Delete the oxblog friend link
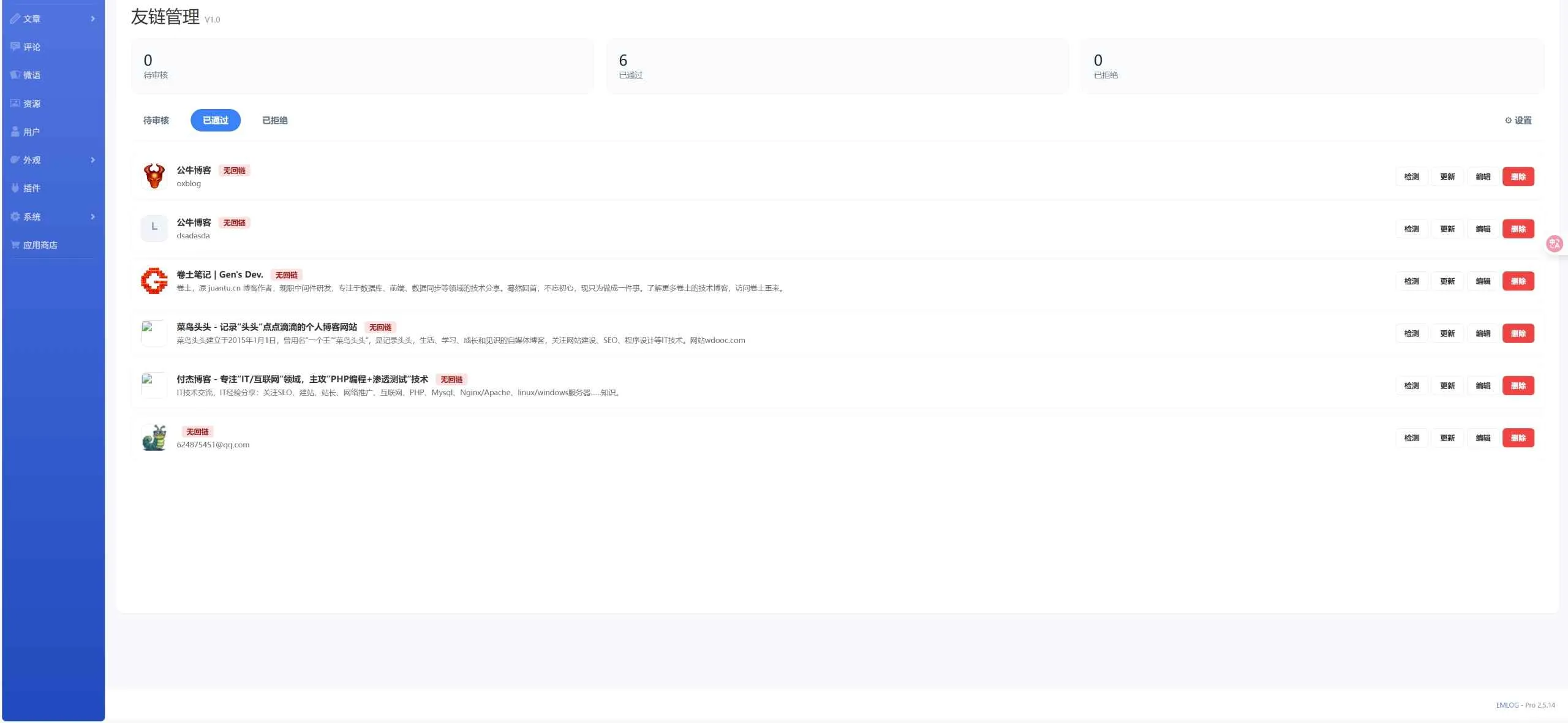 (x=1518, y=176)
